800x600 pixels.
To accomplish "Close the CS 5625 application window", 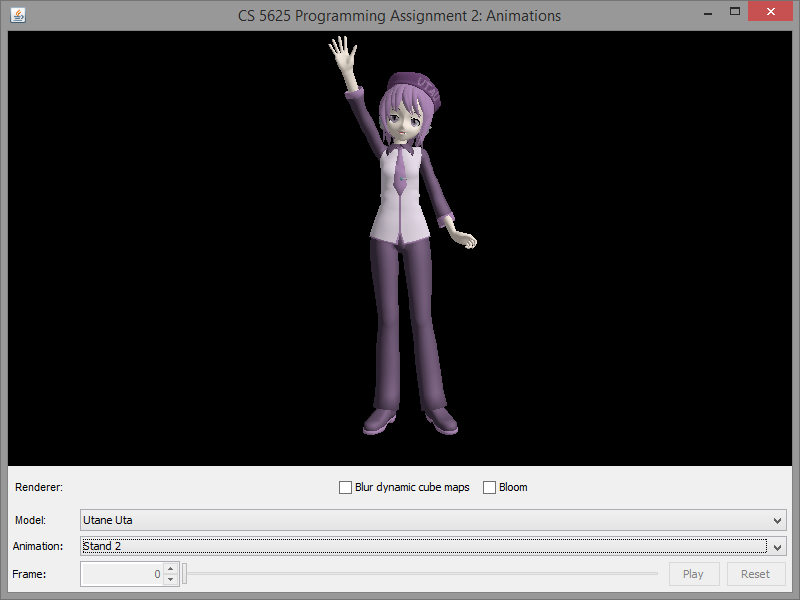I will (770, 13).
